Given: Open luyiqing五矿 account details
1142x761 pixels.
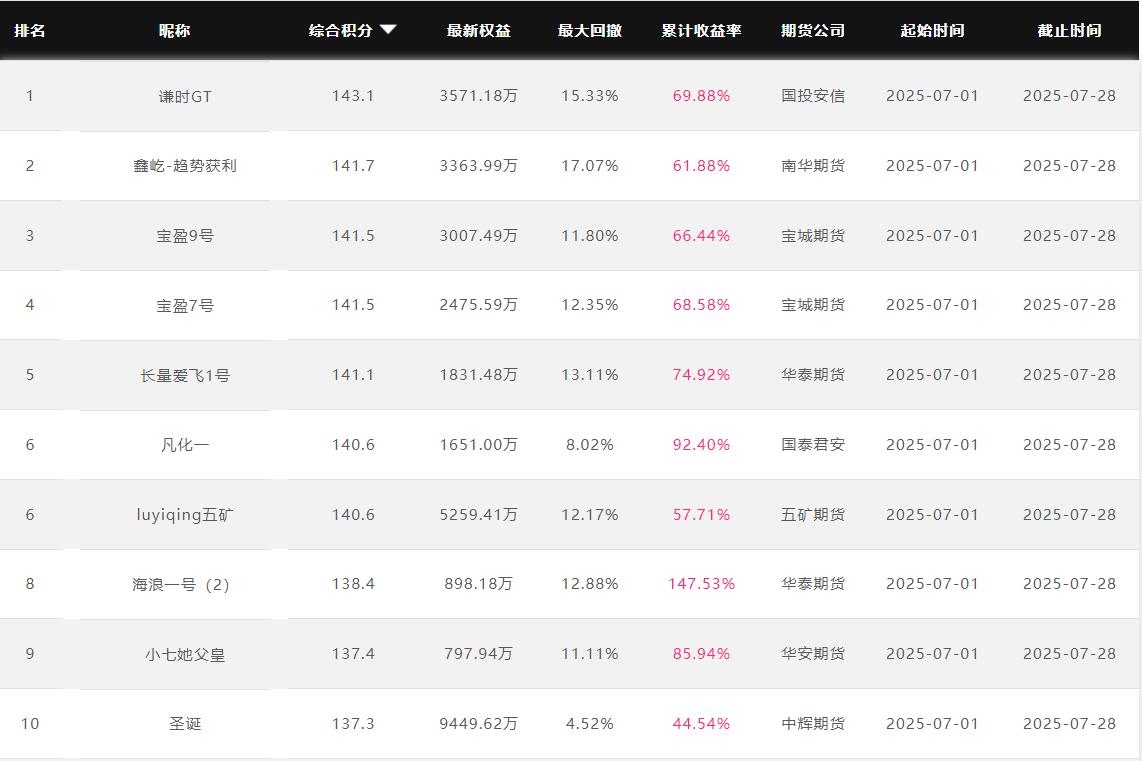Looking at the screenshot, I should (185, 515).
